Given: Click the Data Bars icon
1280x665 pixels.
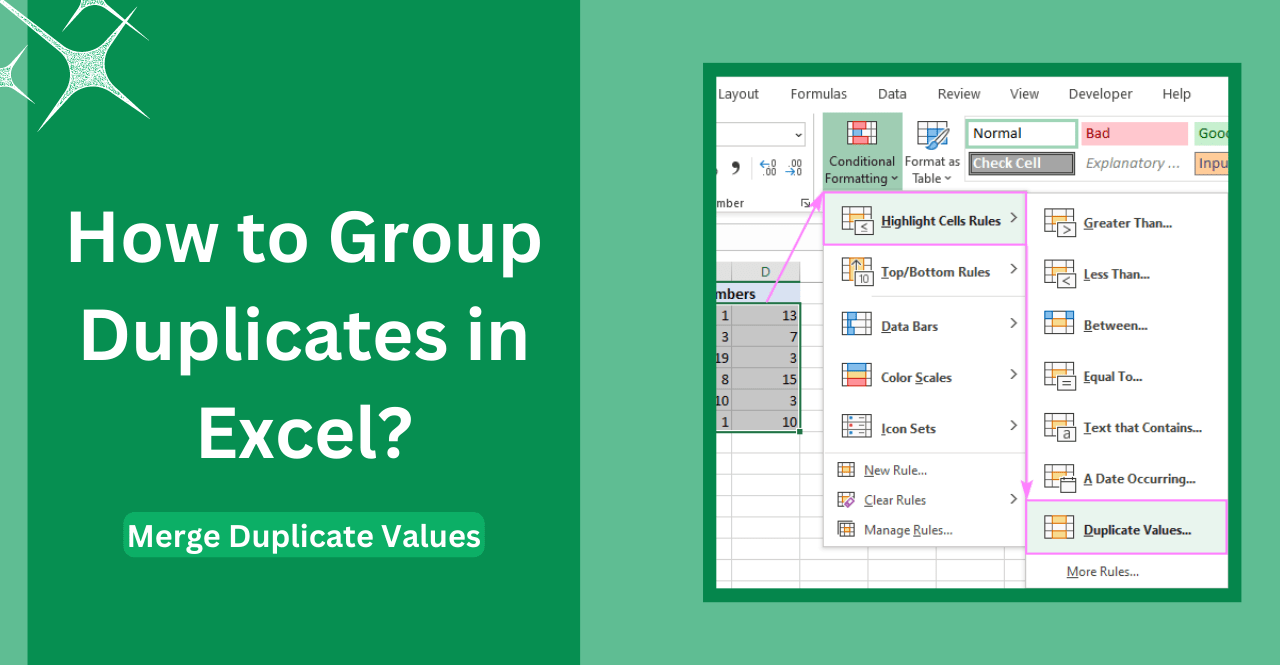Looking at the screenshot, I should click(x=856, y=323).
